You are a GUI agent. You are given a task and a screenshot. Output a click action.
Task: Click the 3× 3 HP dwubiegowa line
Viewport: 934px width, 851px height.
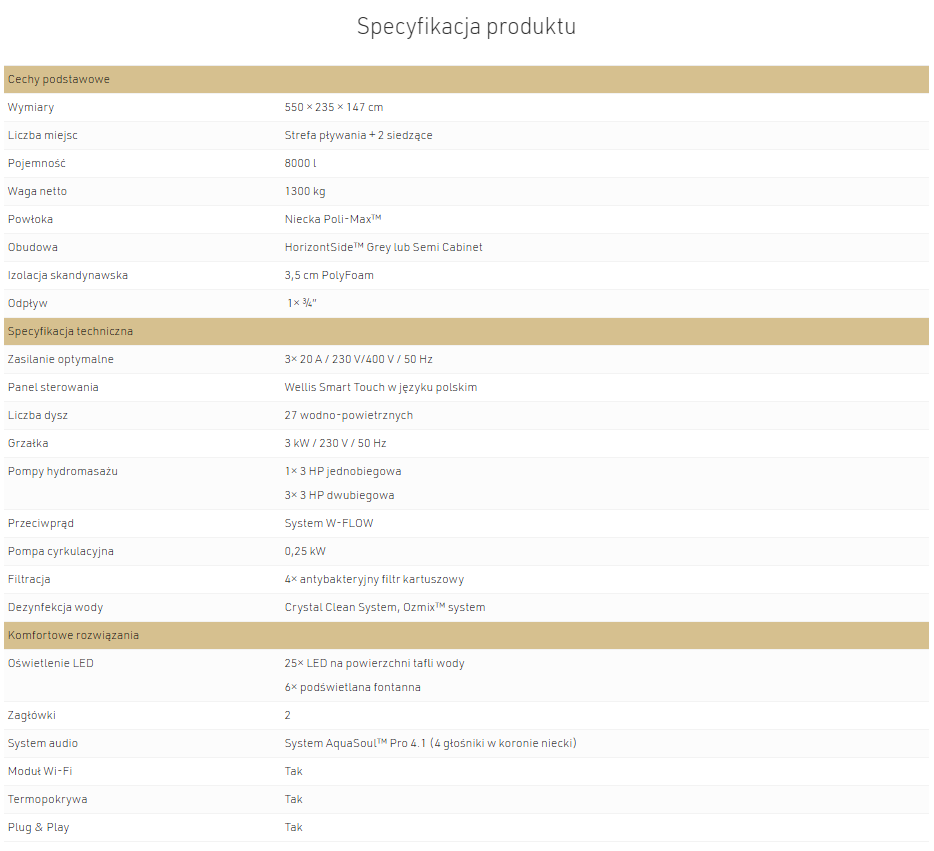point(340,495)
